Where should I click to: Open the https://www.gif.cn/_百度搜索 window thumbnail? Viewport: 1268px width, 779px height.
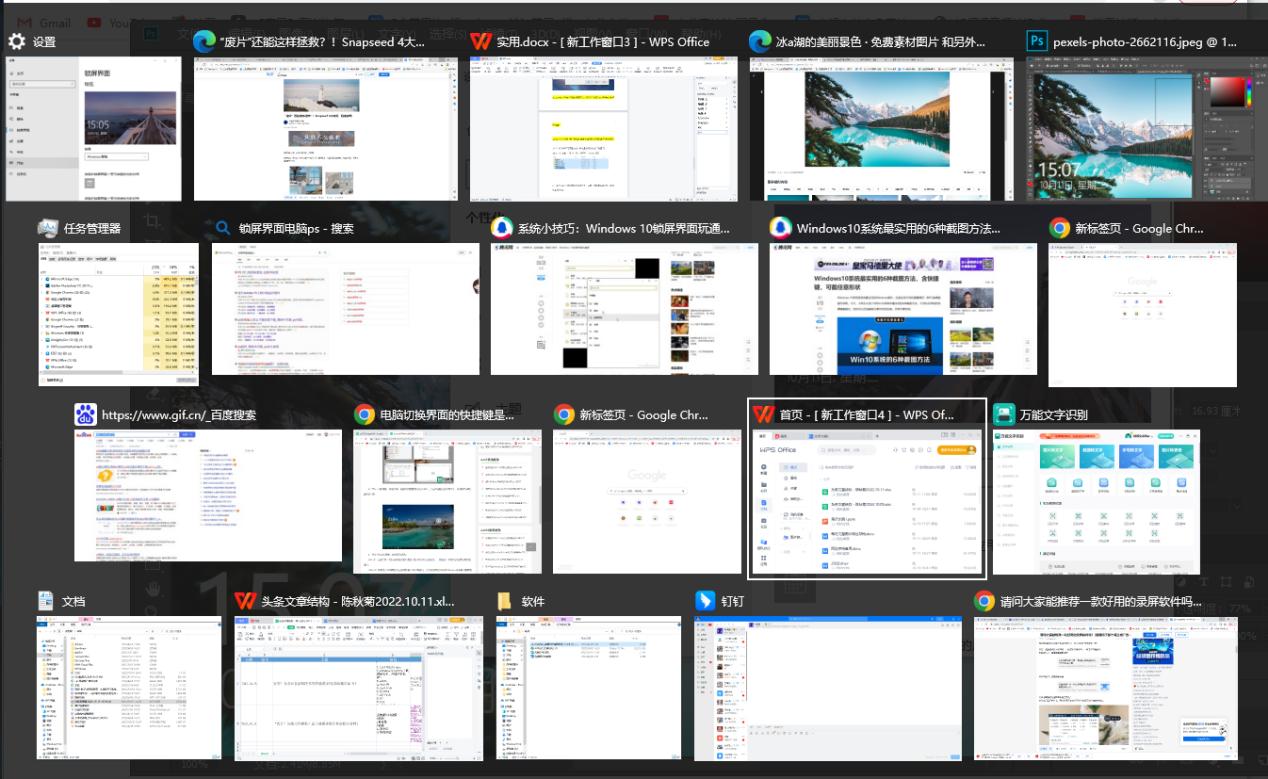pyautogui.click(x=208, y=496)
